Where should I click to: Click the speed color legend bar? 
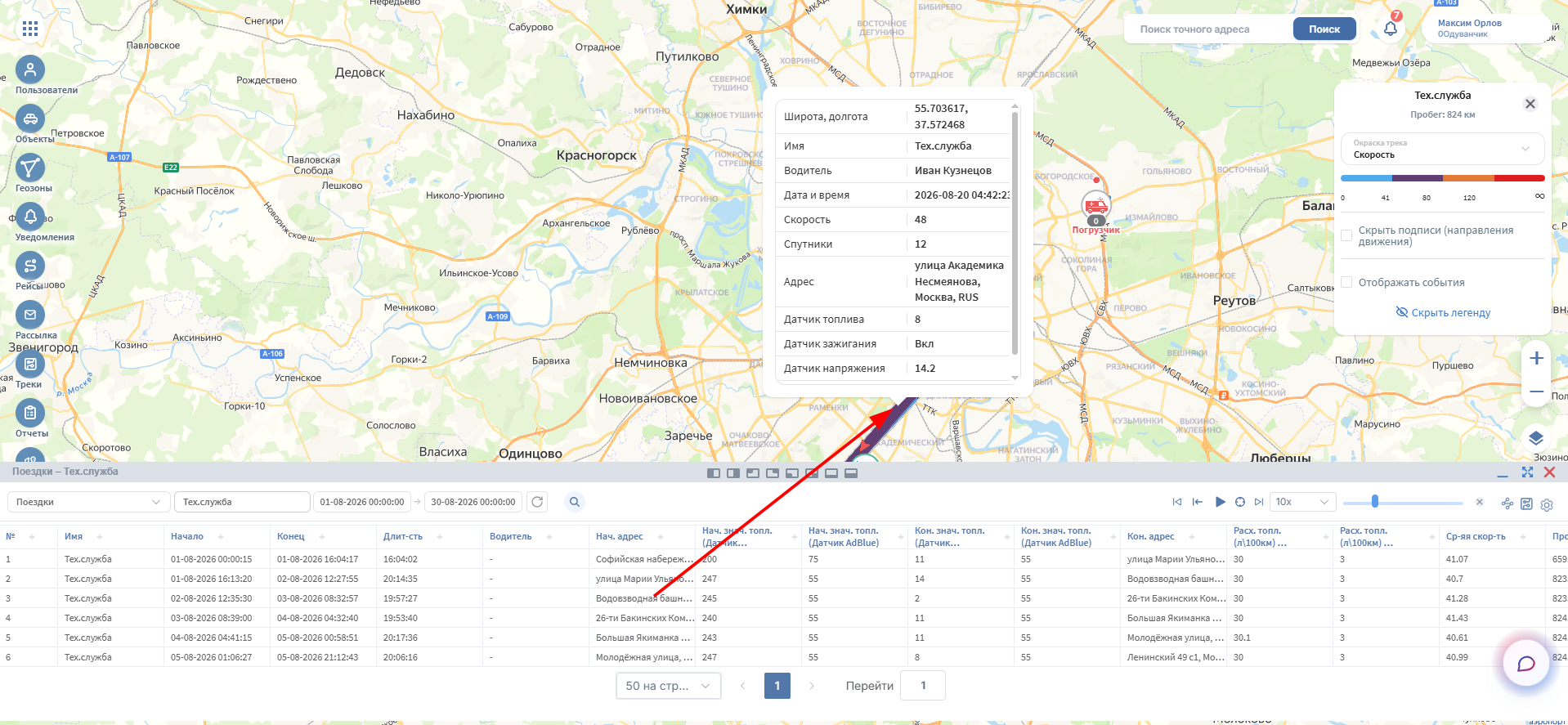pyautogui.click(x=1443, y=178)
